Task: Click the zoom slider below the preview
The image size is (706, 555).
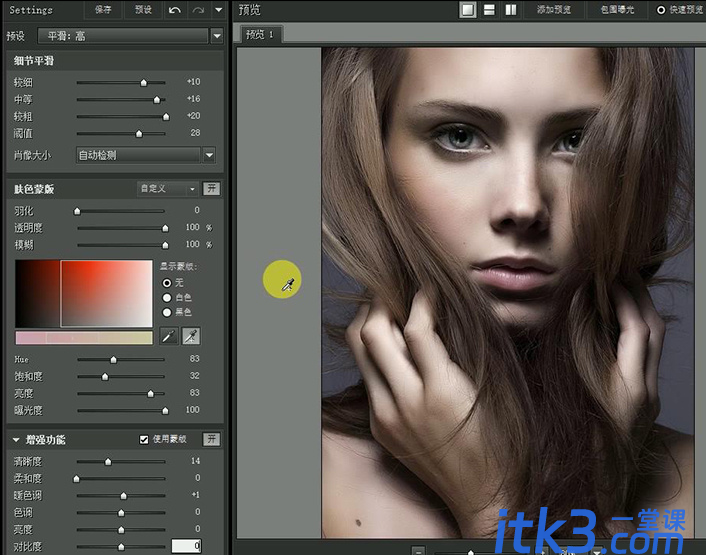Action: [x=486, y=552]
